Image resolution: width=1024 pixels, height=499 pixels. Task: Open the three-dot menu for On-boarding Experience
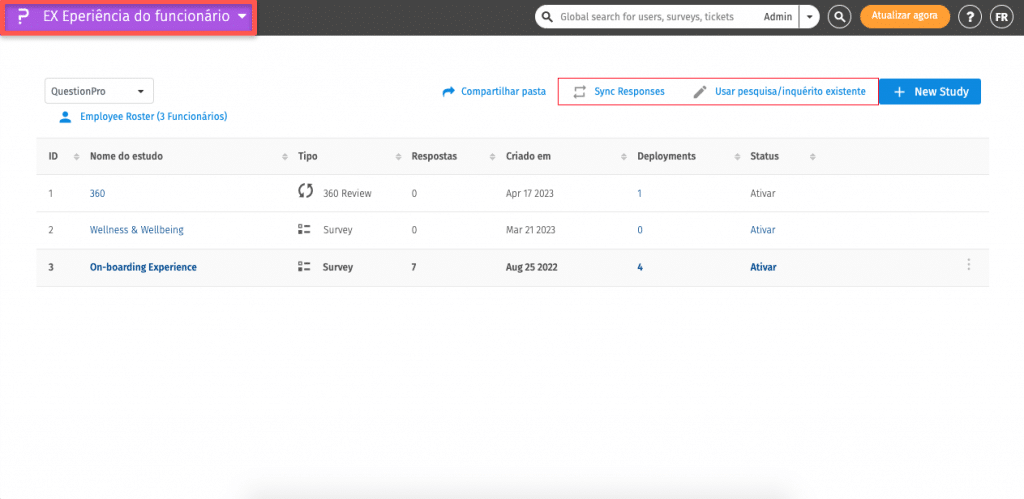coord(968,265)
